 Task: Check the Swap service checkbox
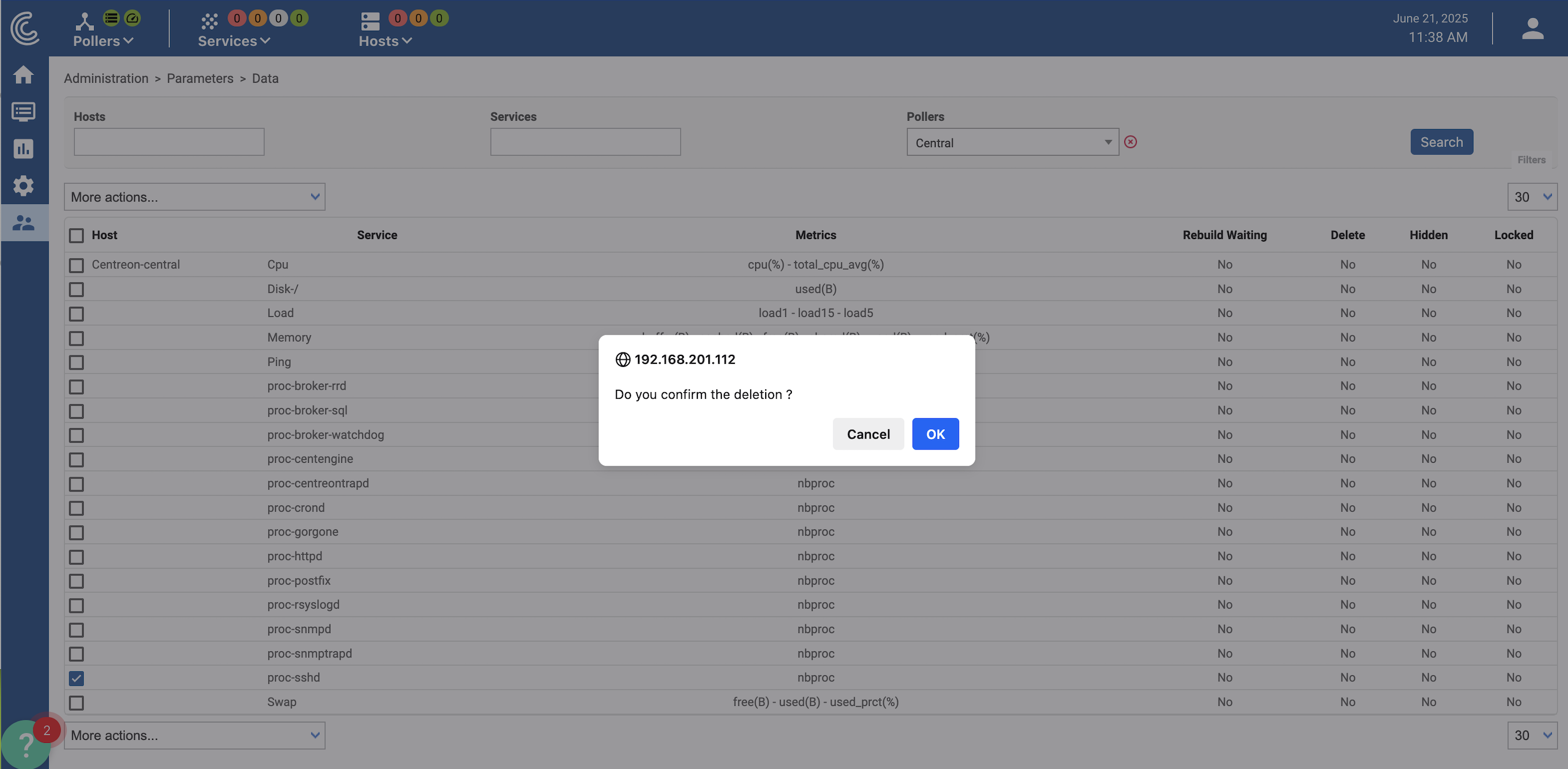(x=76, y=703)
